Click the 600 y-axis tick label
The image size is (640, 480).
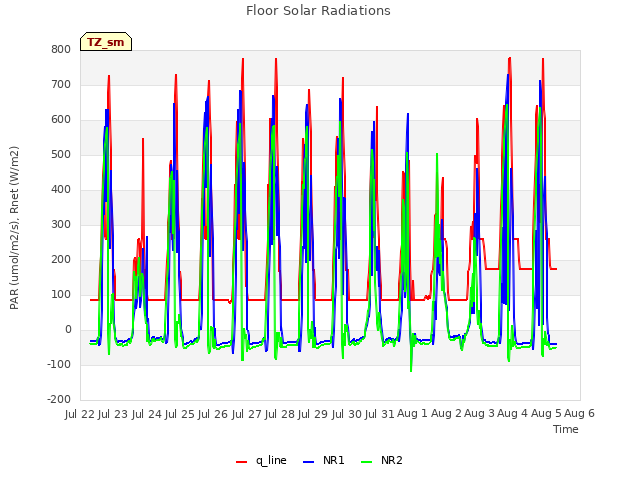pyautogui.click(x=61, y=120)
